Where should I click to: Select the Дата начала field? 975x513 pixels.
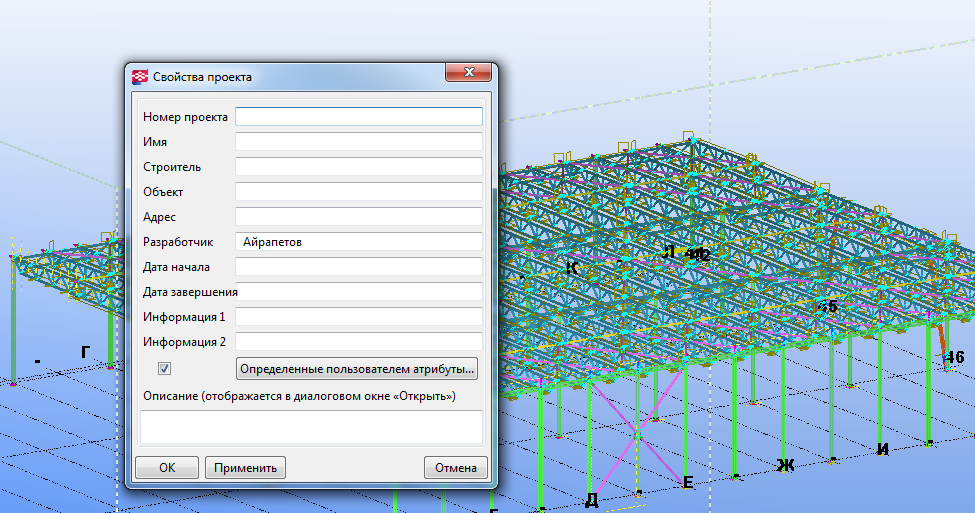click(358, 267)
